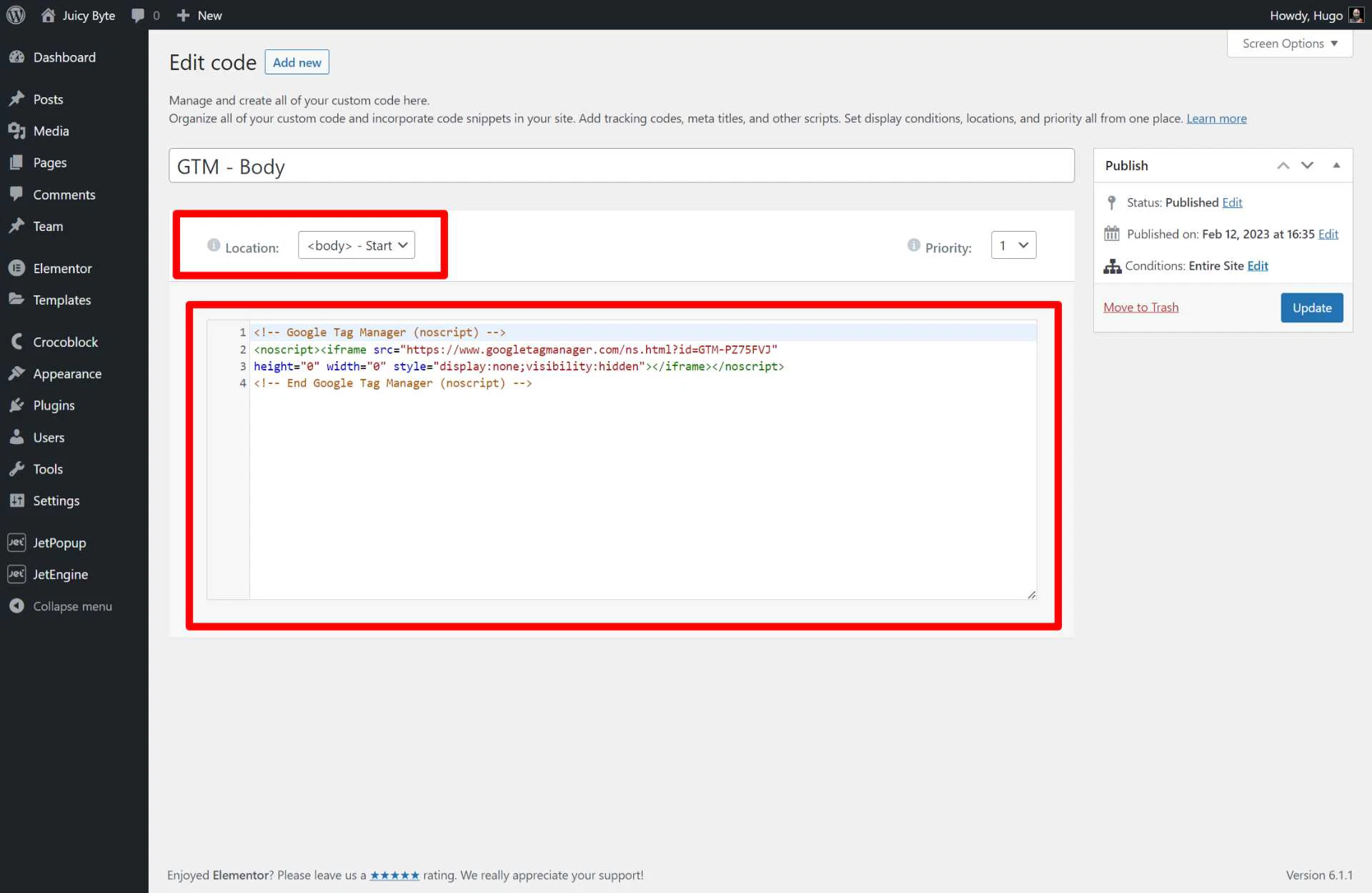Open the Howdy, Hugo account menu
This screenshot has height=893, width=1372.
point(1305,15)
